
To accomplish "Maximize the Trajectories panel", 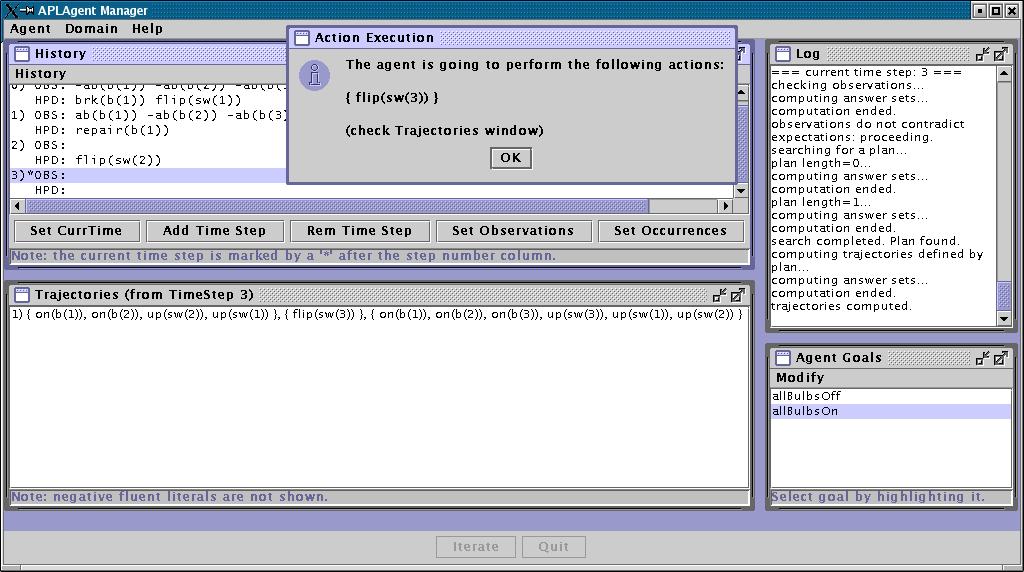I will click(737, 295).
